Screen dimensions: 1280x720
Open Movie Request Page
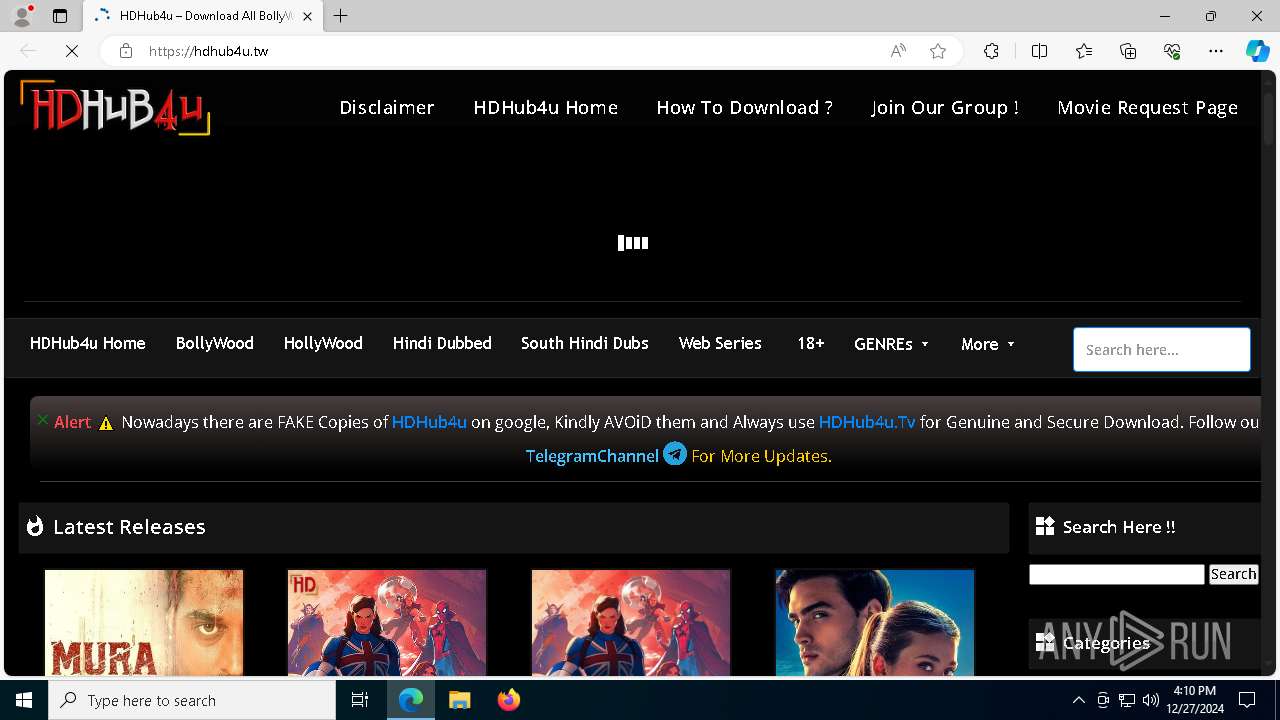(x=1148, y=107)
